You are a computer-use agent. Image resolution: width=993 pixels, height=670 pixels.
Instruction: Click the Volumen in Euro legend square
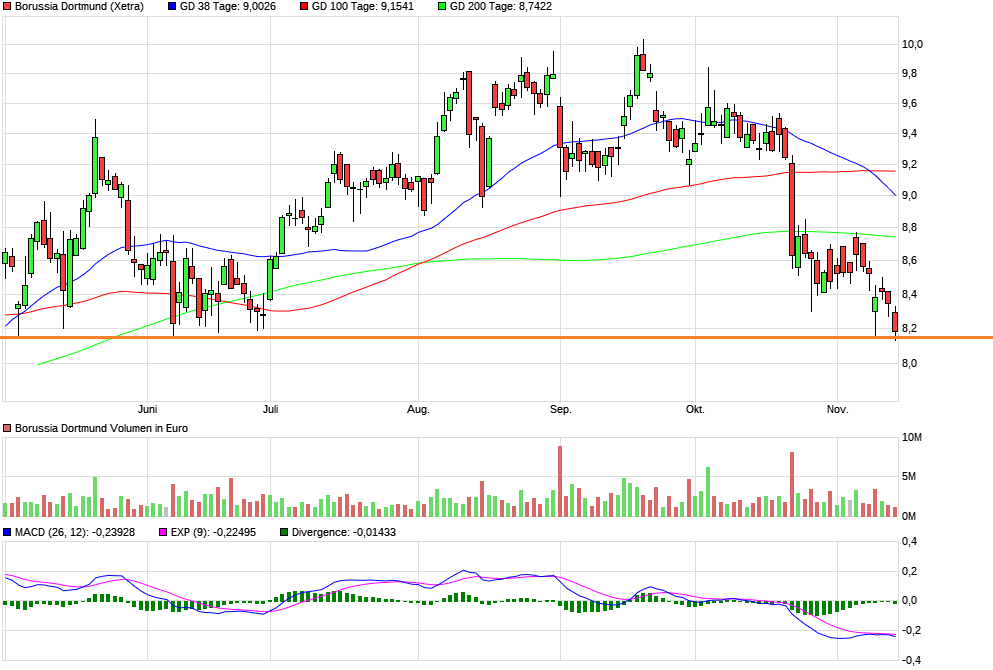[x=8, y=428]
